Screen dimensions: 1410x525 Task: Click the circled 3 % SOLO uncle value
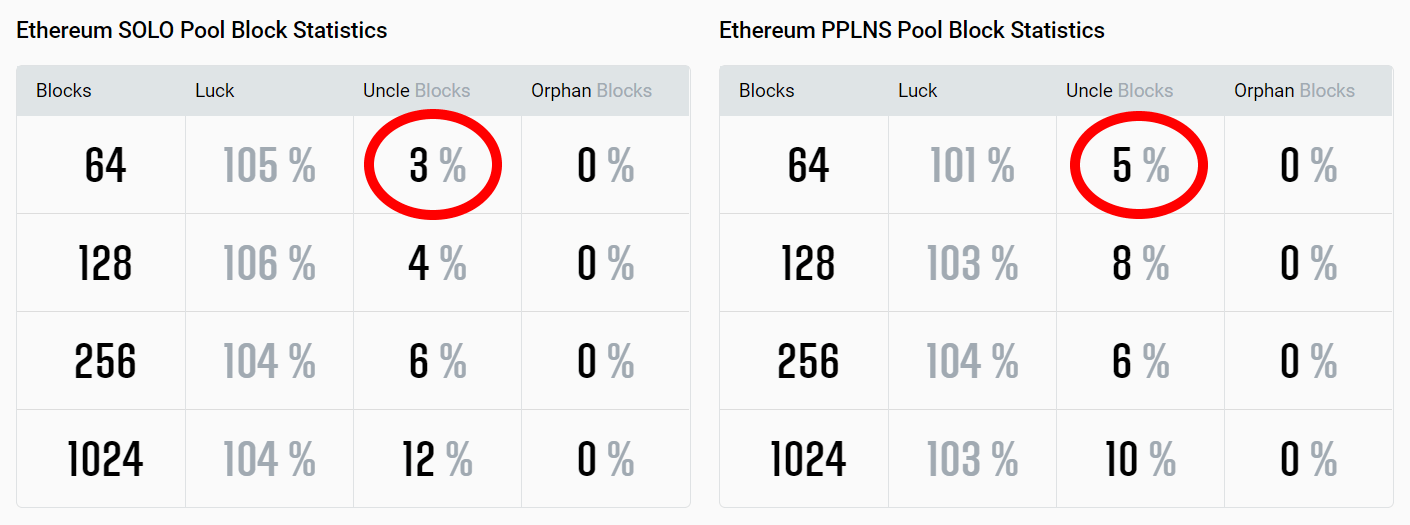(437, 166)
